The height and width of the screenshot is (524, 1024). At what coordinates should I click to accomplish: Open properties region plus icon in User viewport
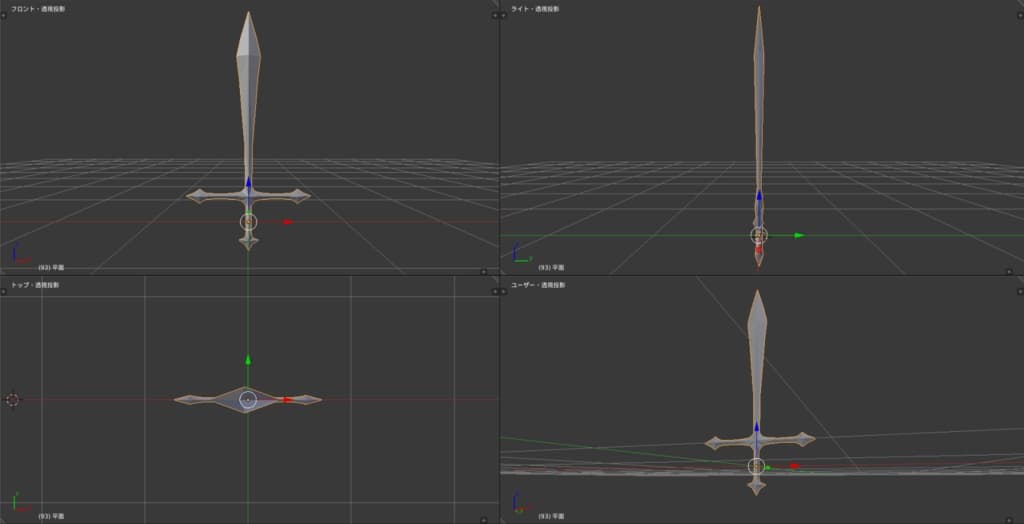point(1020,291)
